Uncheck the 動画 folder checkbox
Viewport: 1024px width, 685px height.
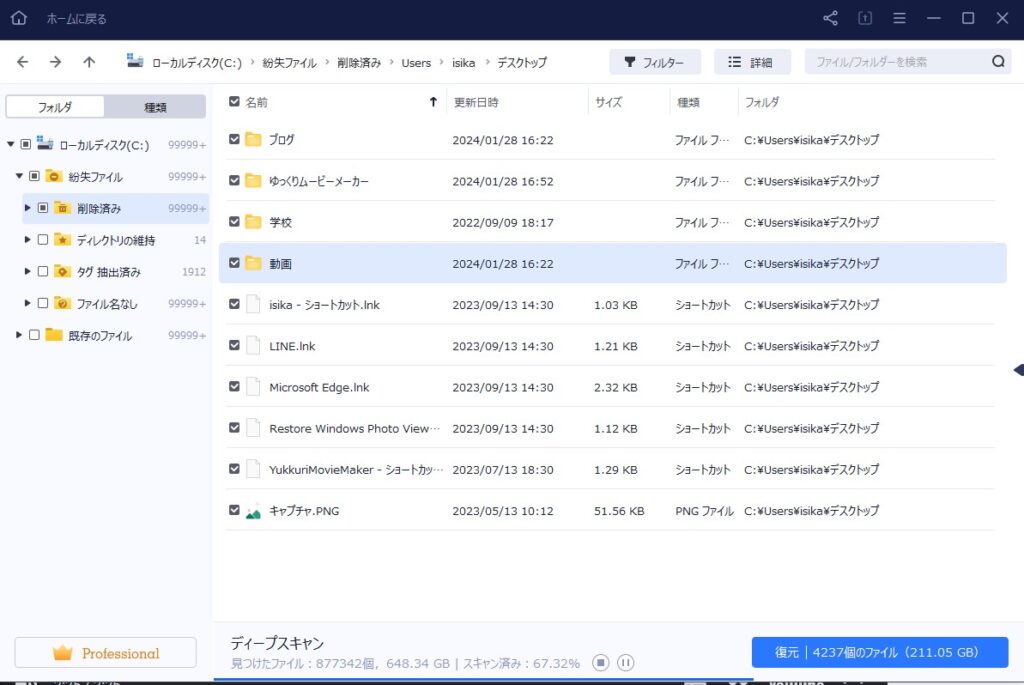[234, 263]
